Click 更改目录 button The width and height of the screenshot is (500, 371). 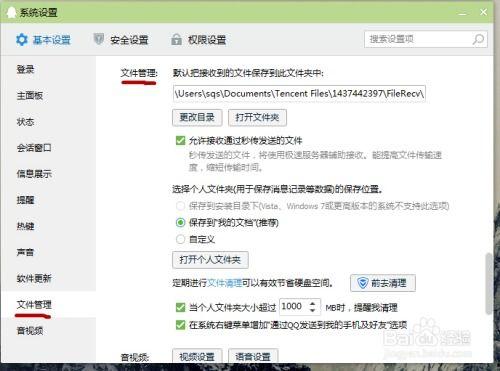point(197,117)
